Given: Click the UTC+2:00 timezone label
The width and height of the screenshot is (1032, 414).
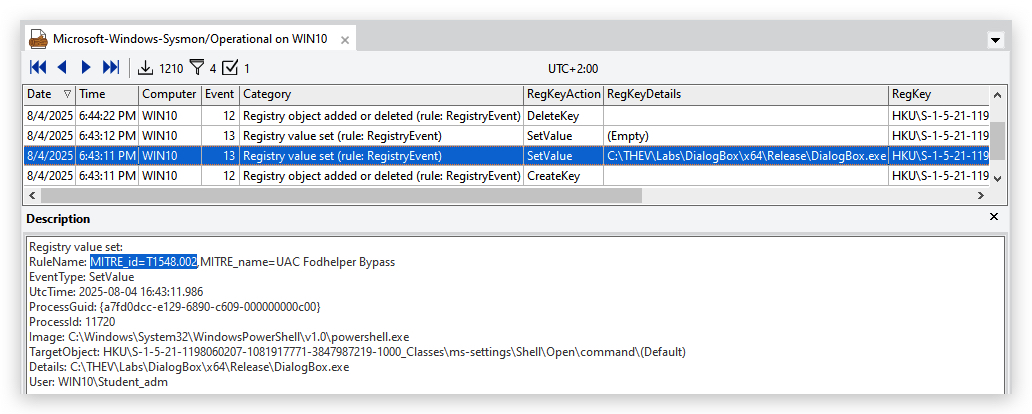Looking at the screenshot, I should 573,68.
